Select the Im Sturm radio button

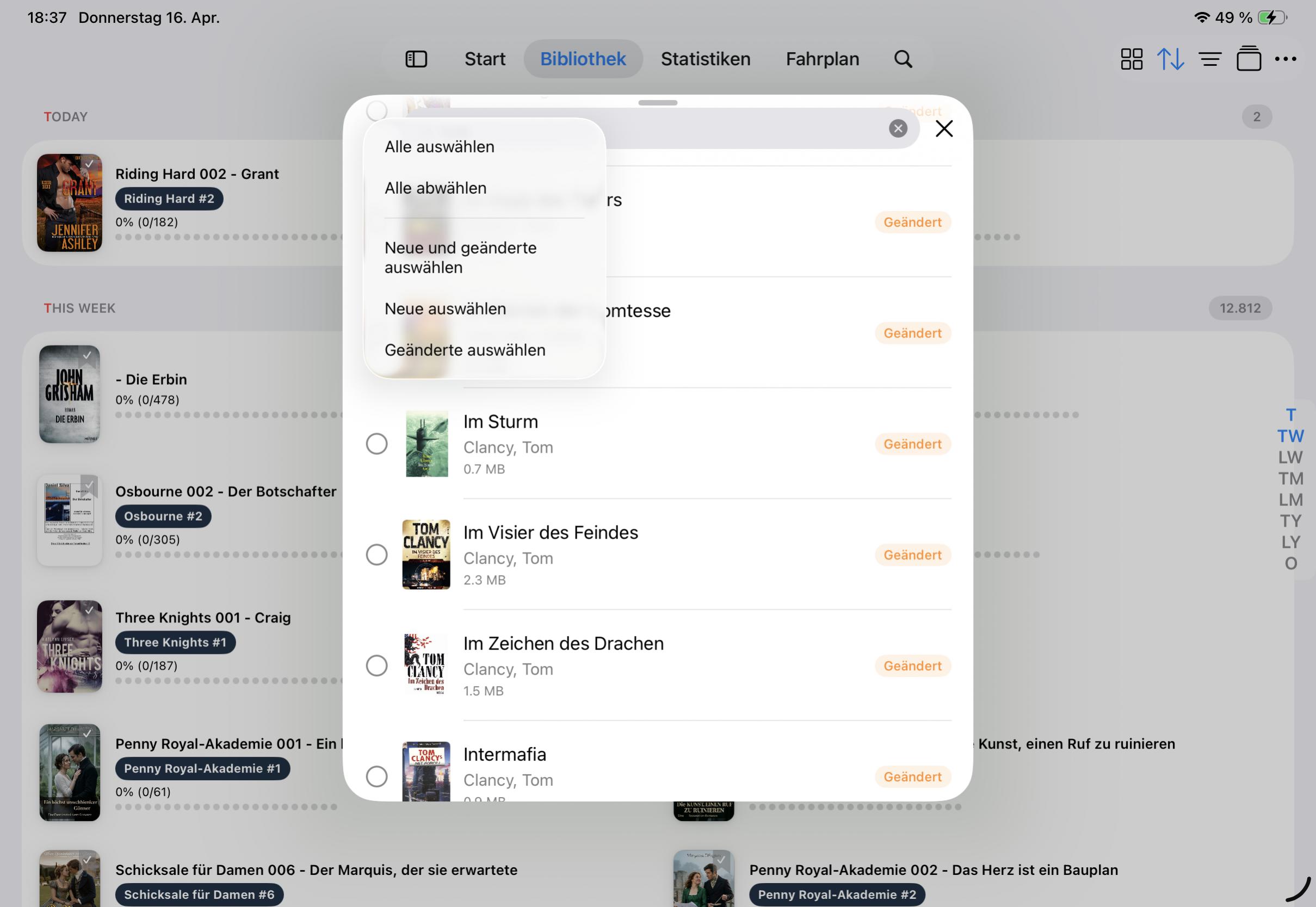[376, 444]
